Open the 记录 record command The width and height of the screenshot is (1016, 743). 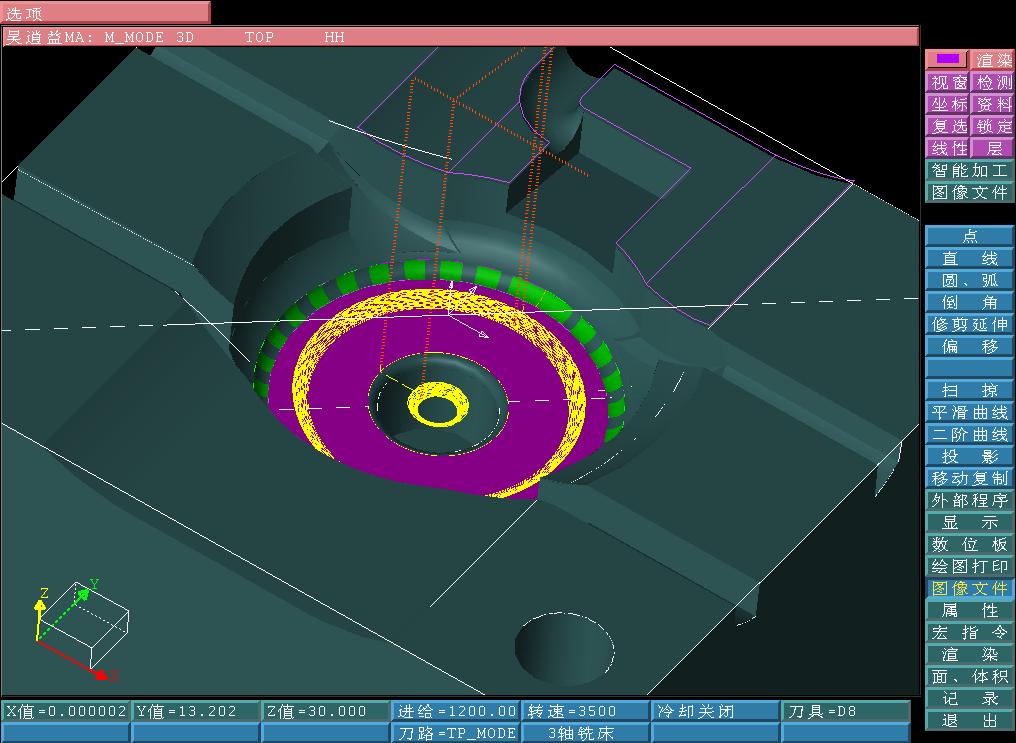(x=970, y=698)
